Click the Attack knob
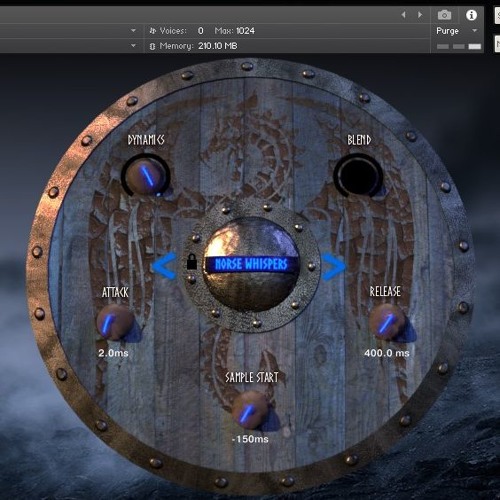 (x=115, y=322)
